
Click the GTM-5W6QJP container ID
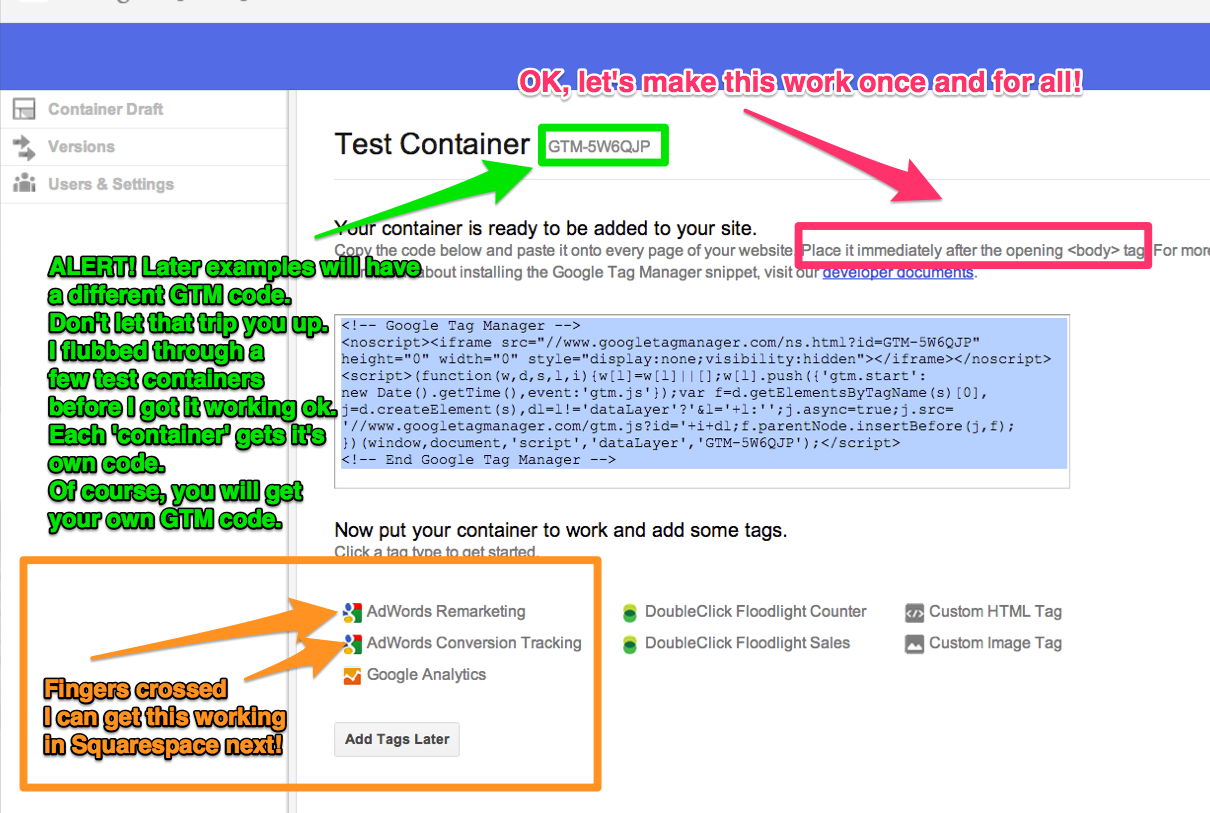point(599,147)
